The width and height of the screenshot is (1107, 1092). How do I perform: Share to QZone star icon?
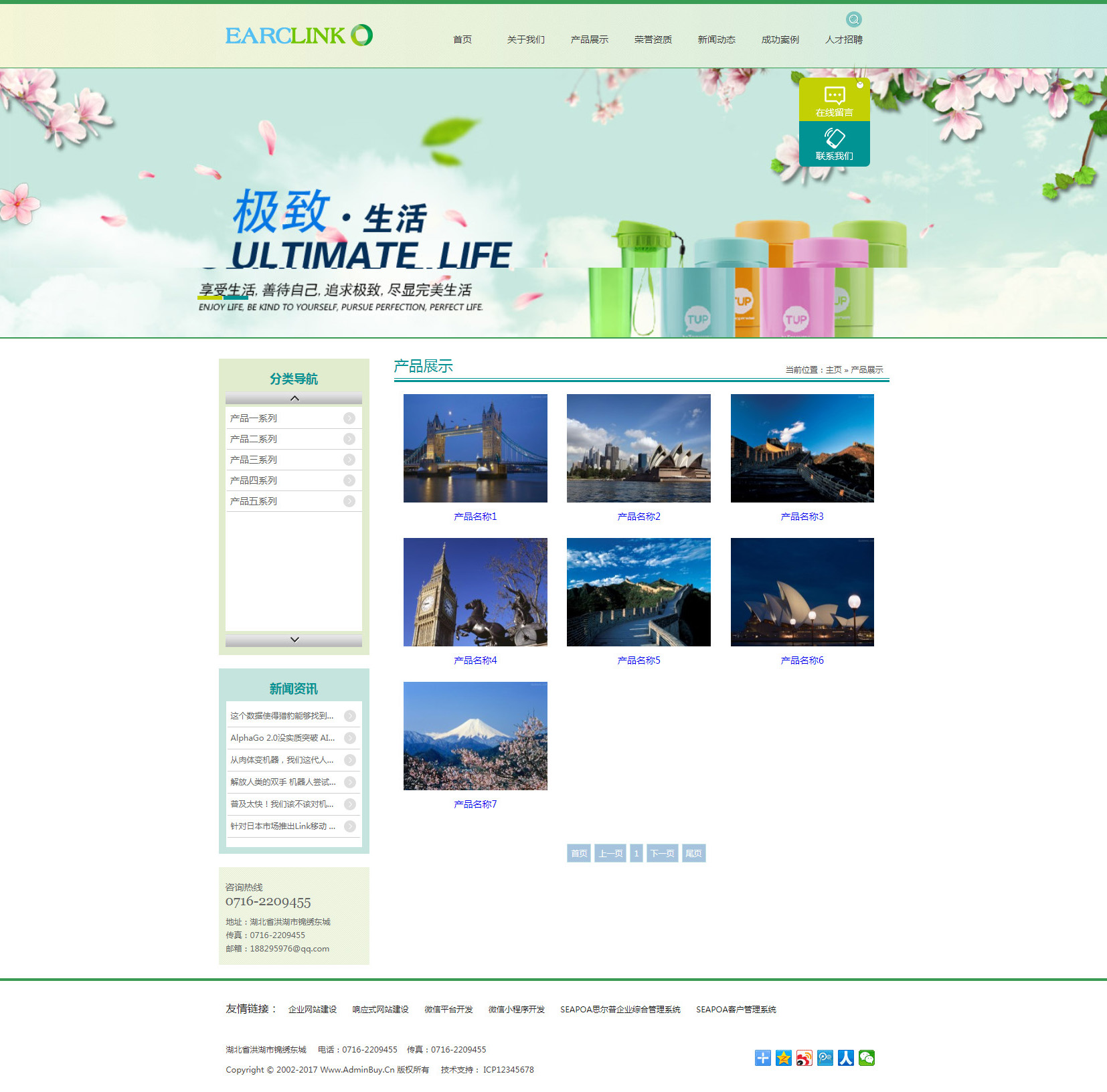coord(784,1058)
